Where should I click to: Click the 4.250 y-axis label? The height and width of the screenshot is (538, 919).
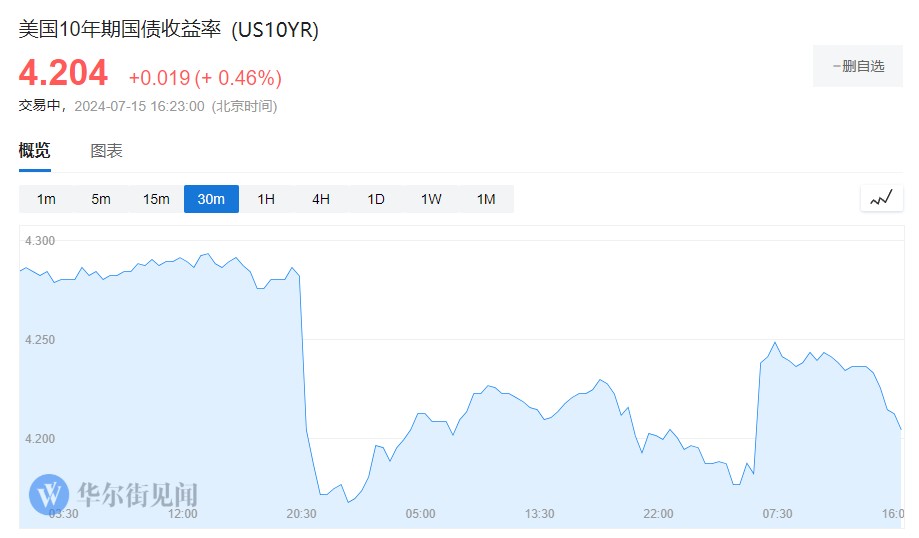click(x=41, y=340)
